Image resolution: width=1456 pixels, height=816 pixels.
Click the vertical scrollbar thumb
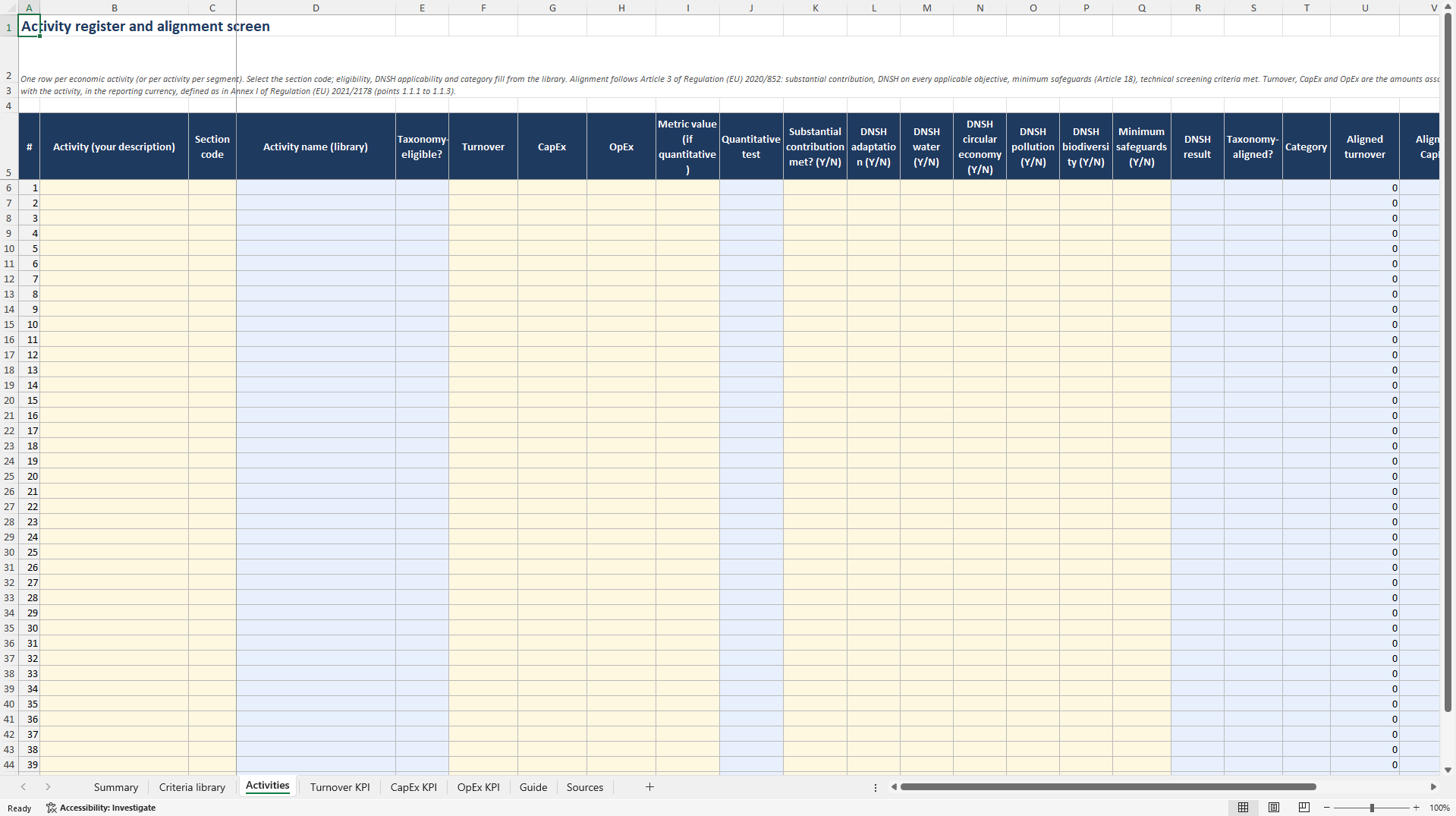1448,363
